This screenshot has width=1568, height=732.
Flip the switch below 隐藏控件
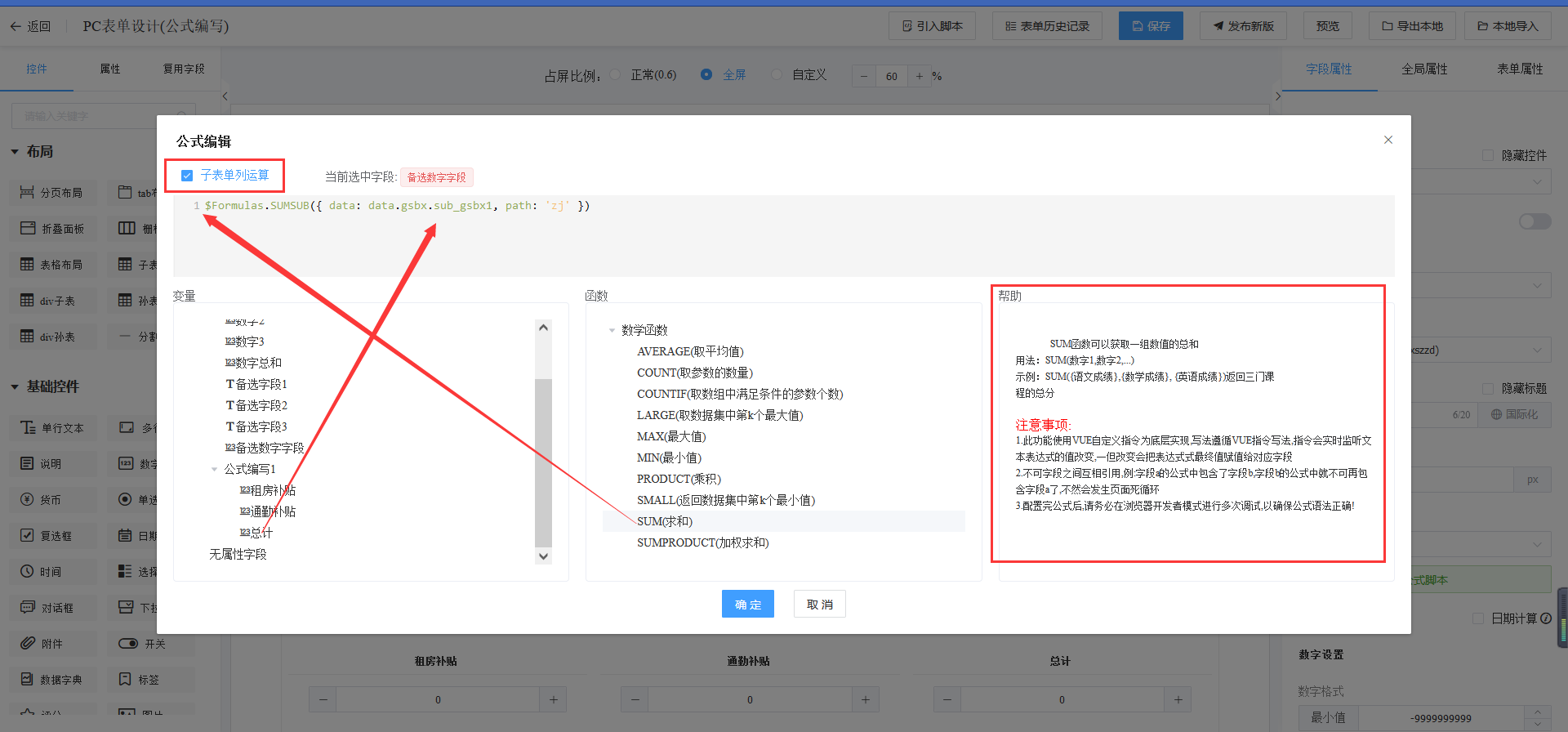click(x=1535, y=221)
